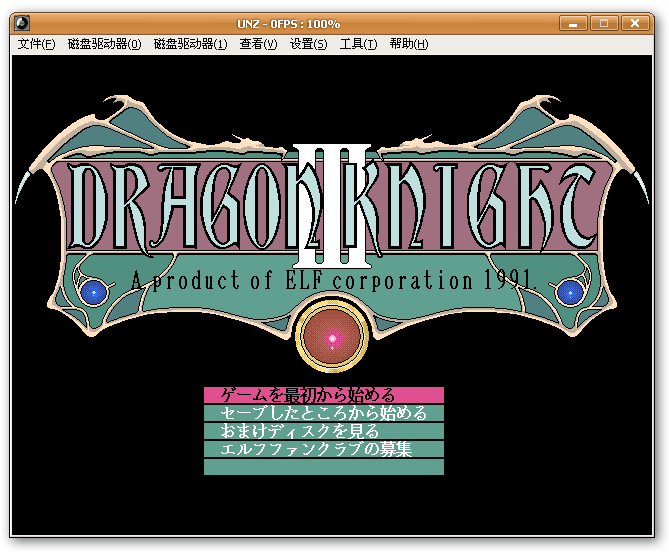This screenshot has width=669, height=552.
Task: Minimize the UNZ window
Action: [573, 23]
